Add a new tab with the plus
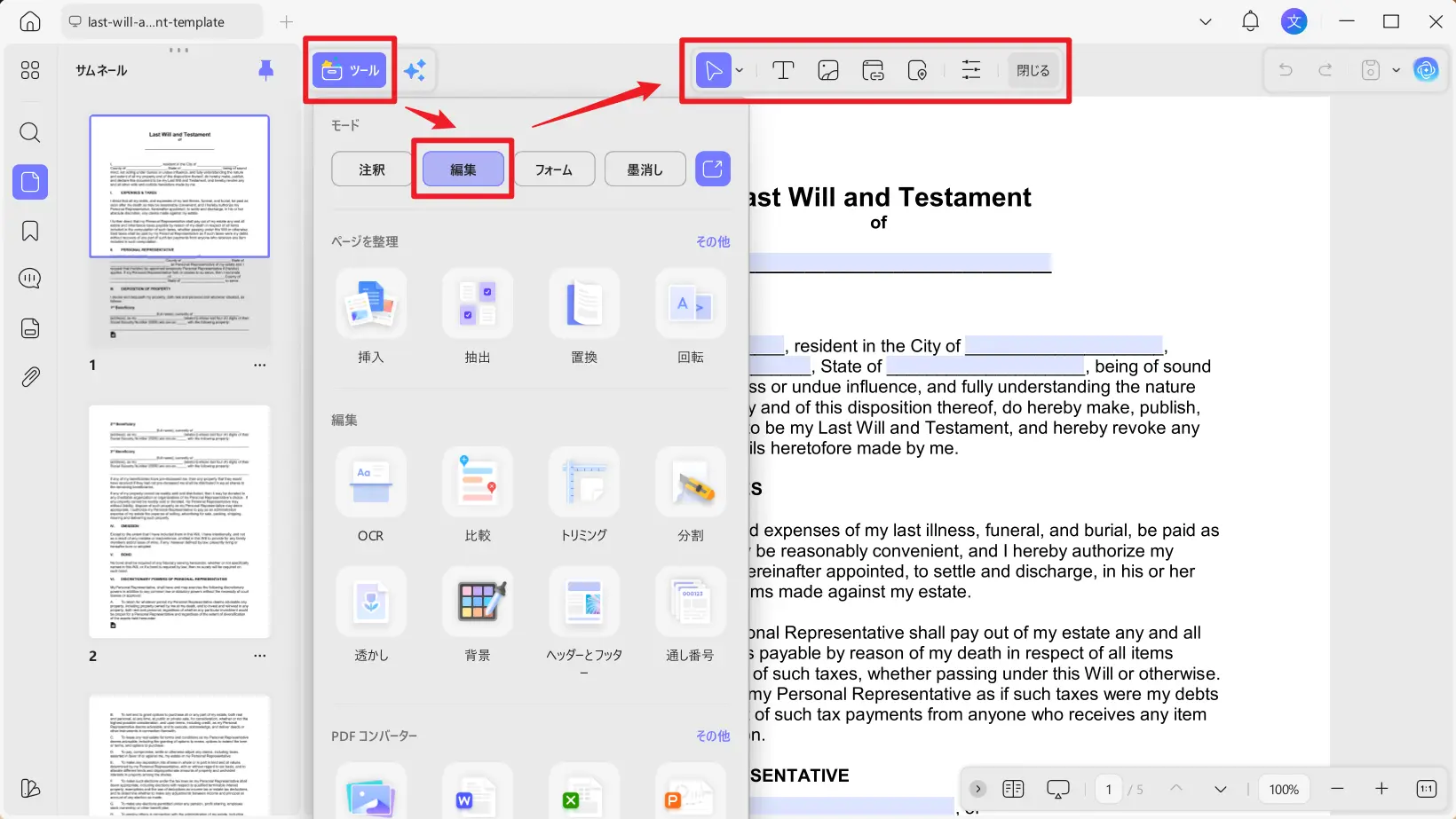This screenshot has height=819, width=1456. (286, 22)
